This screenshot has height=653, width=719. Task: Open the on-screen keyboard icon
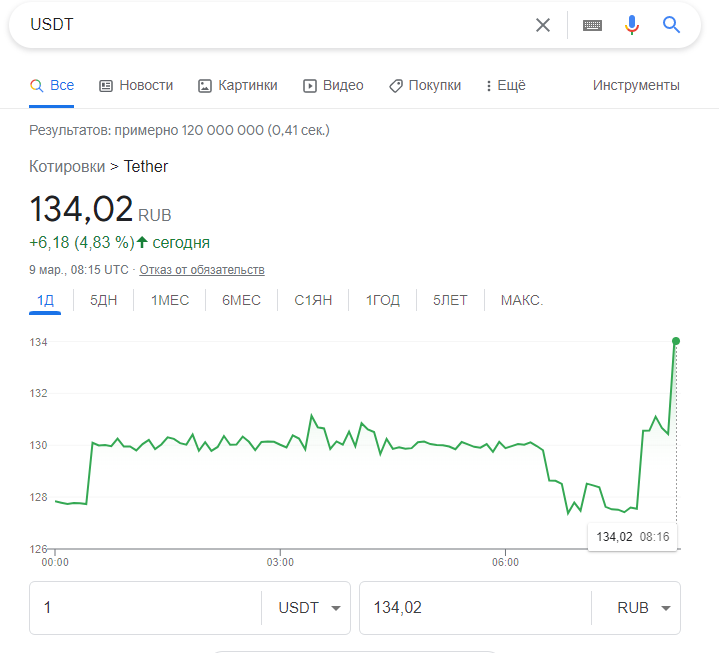tap(592, 25)
